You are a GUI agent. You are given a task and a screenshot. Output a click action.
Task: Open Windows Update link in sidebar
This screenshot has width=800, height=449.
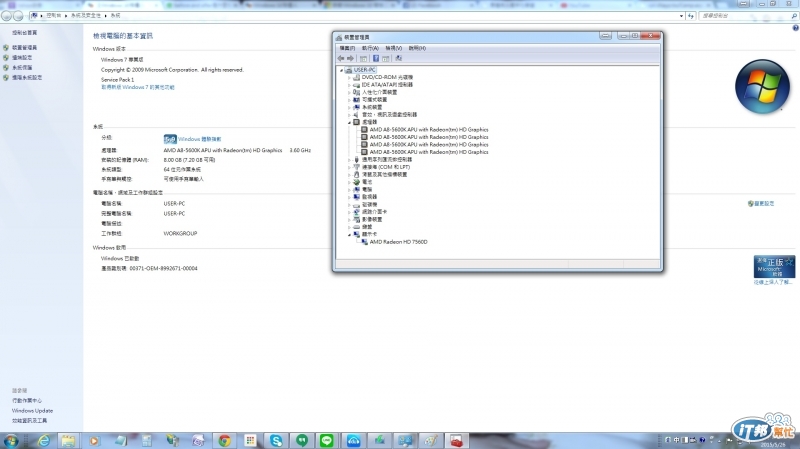tap(32, 411)
